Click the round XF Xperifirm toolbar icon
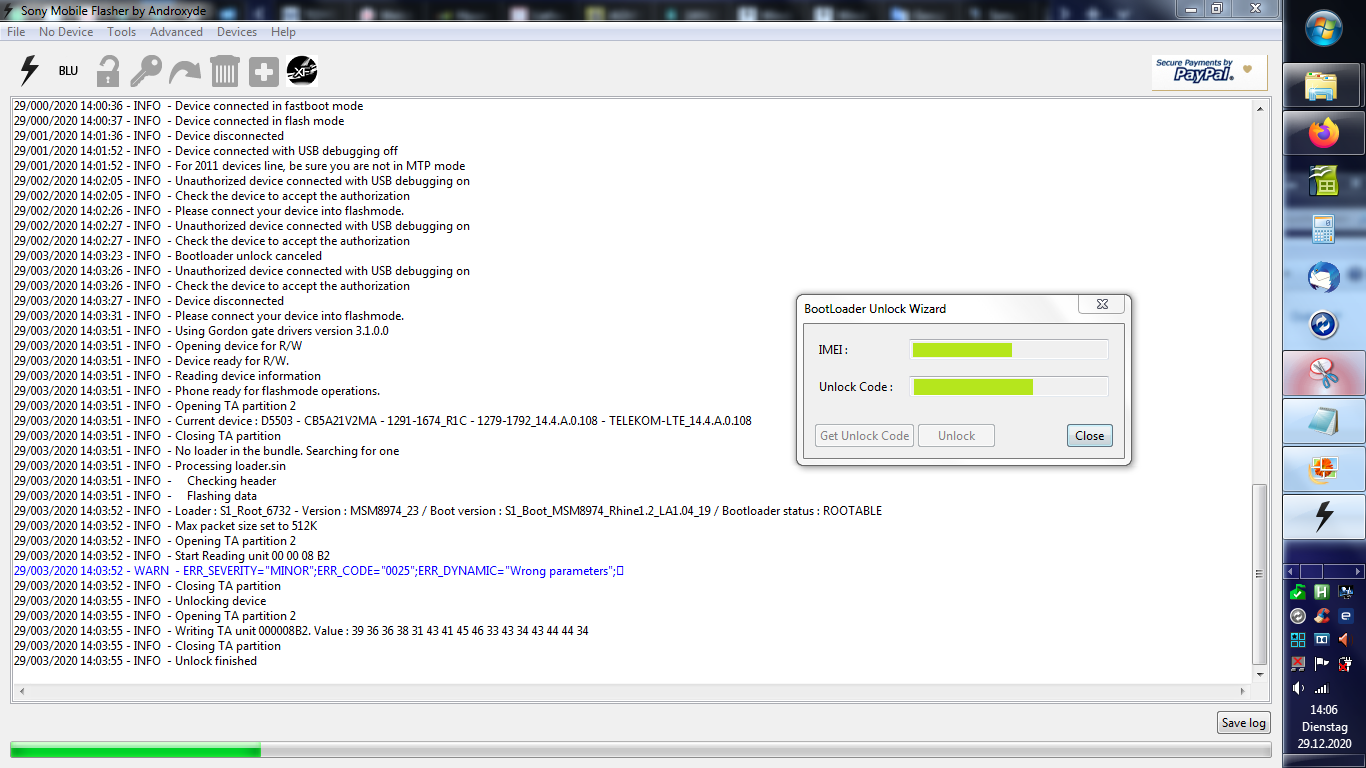 302,71
